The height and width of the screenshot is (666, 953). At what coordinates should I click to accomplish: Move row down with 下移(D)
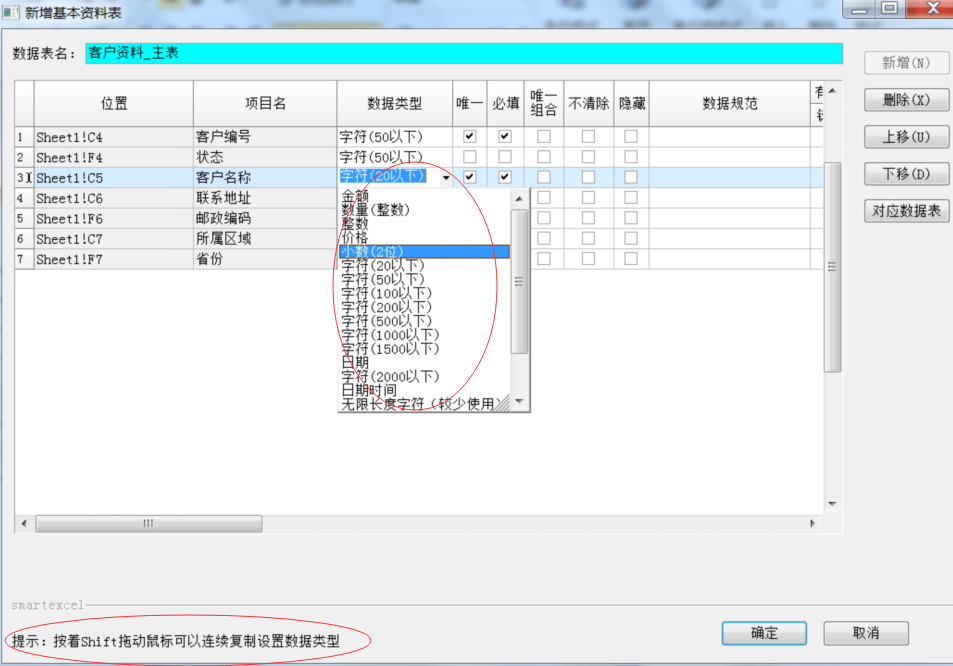(906, 174)
